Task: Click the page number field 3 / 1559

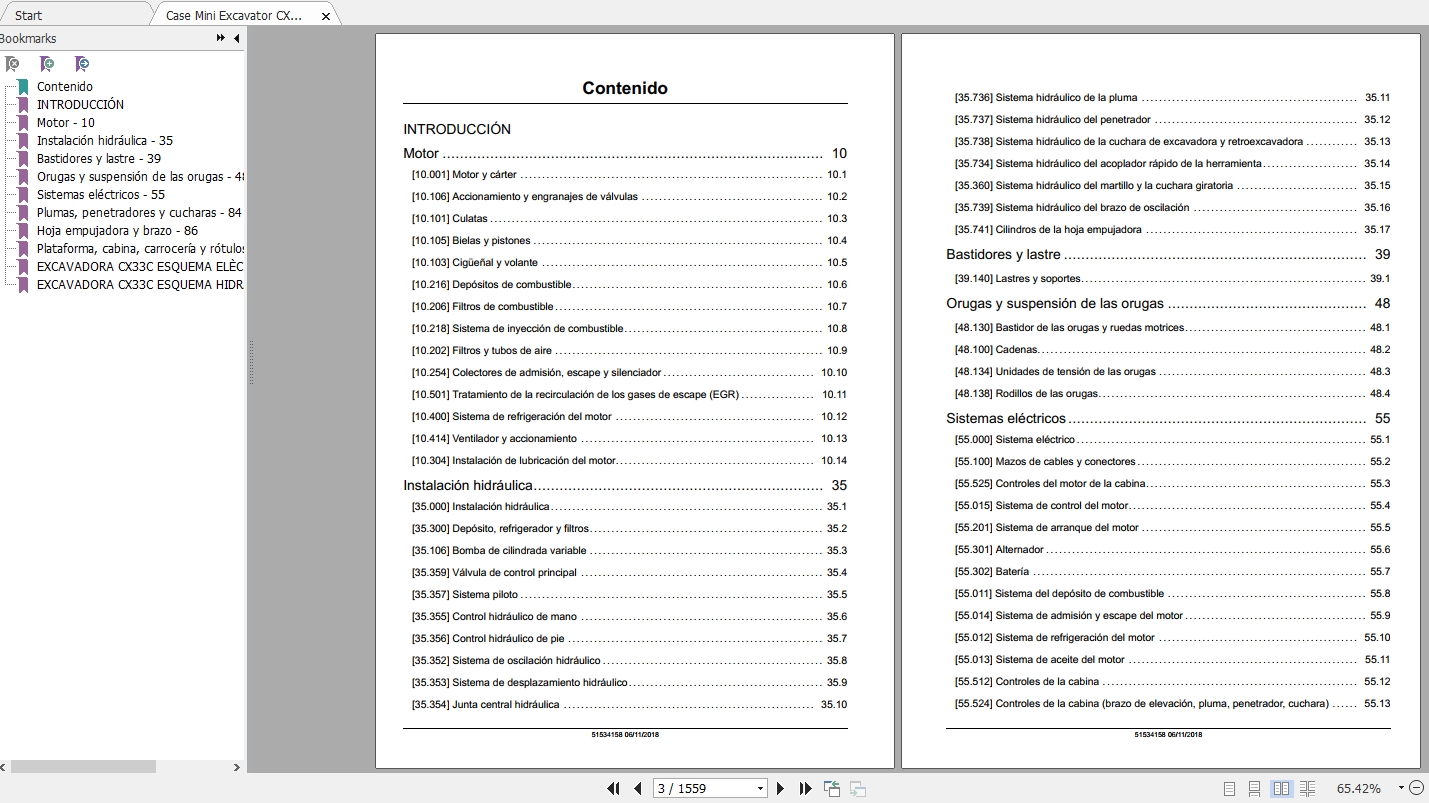Action: pyautogui.click(x=703, y=789)
